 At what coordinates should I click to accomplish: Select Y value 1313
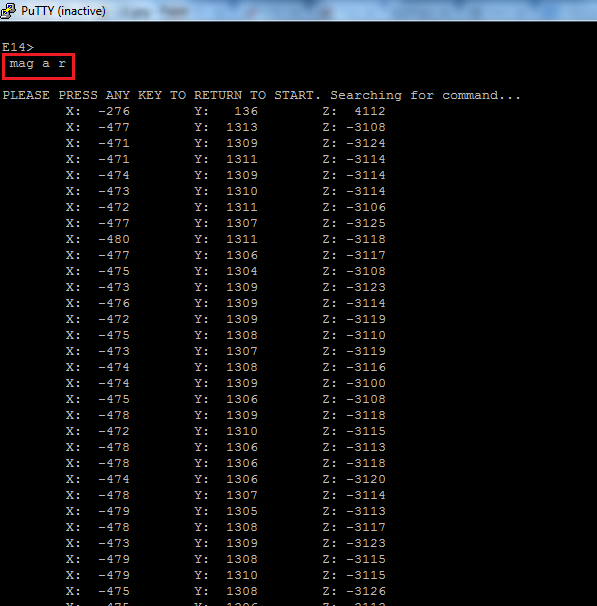pos(242,127)
